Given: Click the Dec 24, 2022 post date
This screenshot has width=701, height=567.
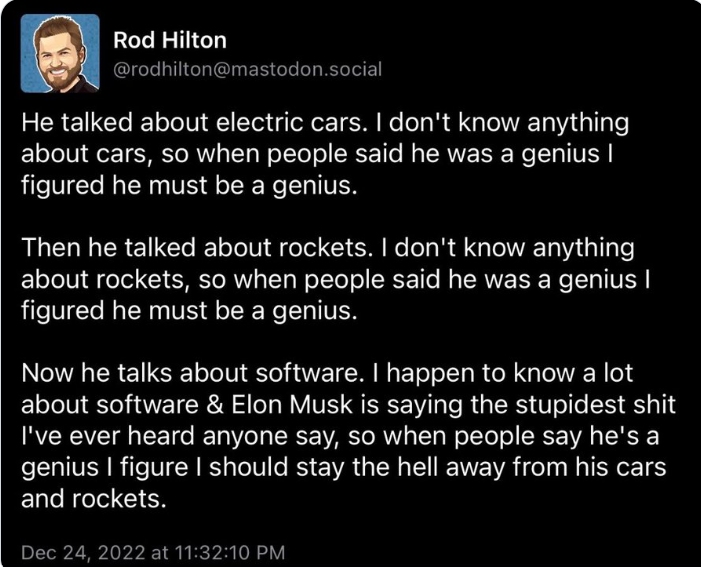Looking at the screenshot, I should coord(84,553).
